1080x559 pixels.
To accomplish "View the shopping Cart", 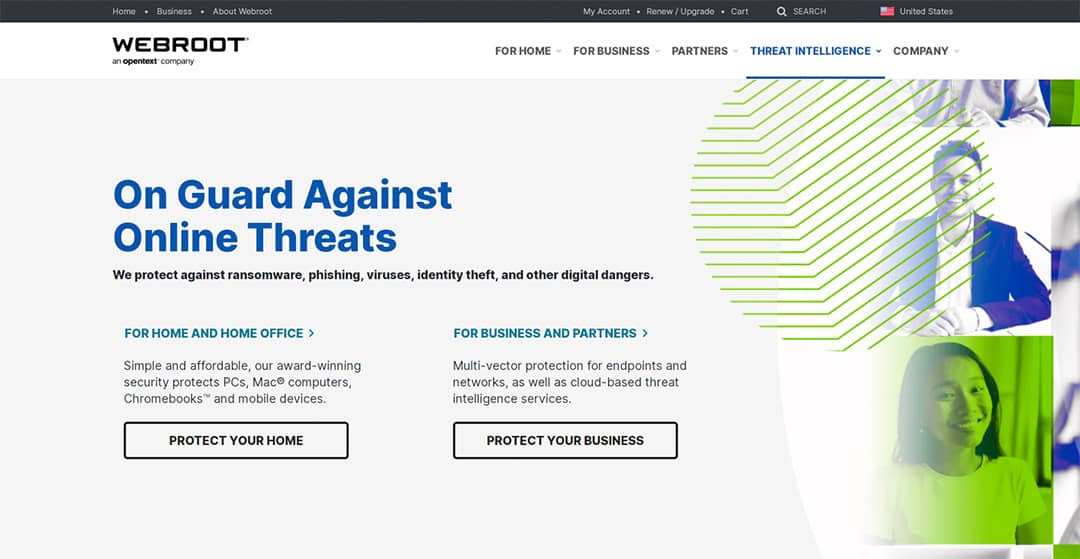I will 739,12.
